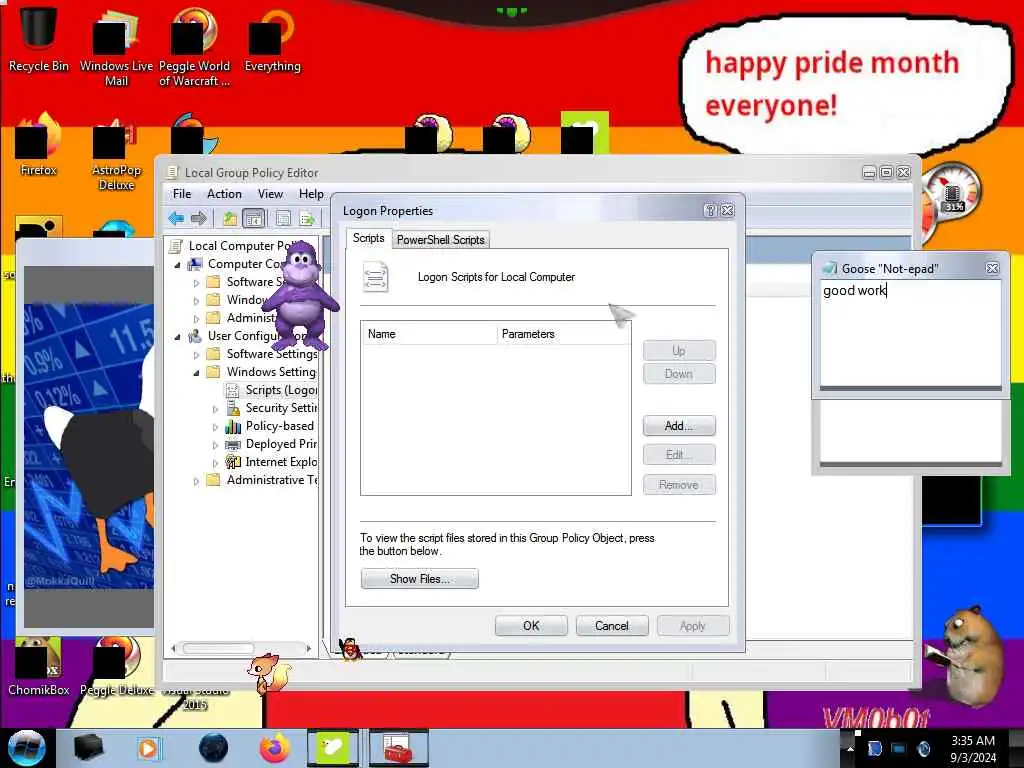The image size is (1024, 768).
Task: Open Recycle Bin desktop icon
Action: 39,39
